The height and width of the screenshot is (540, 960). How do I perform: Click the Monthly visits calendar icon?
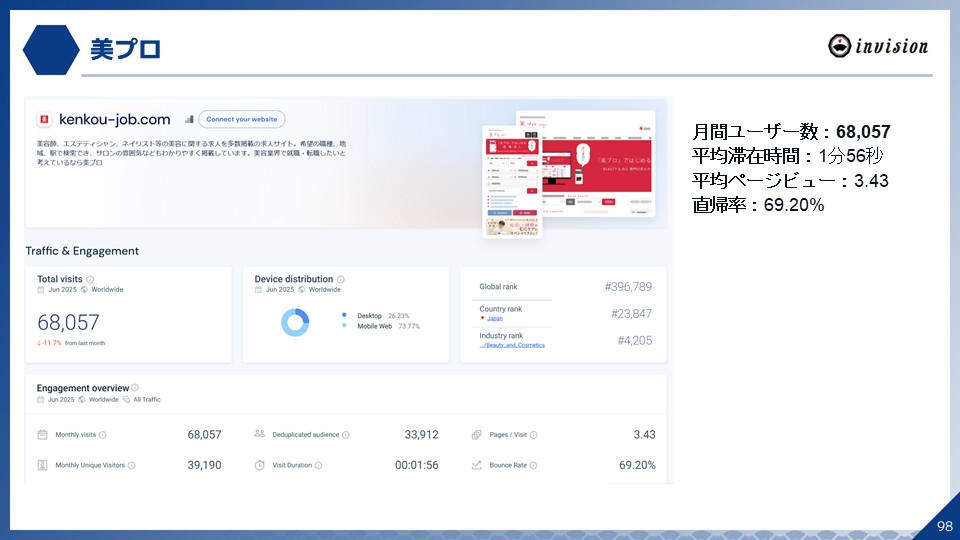click(x=42, y=435)
